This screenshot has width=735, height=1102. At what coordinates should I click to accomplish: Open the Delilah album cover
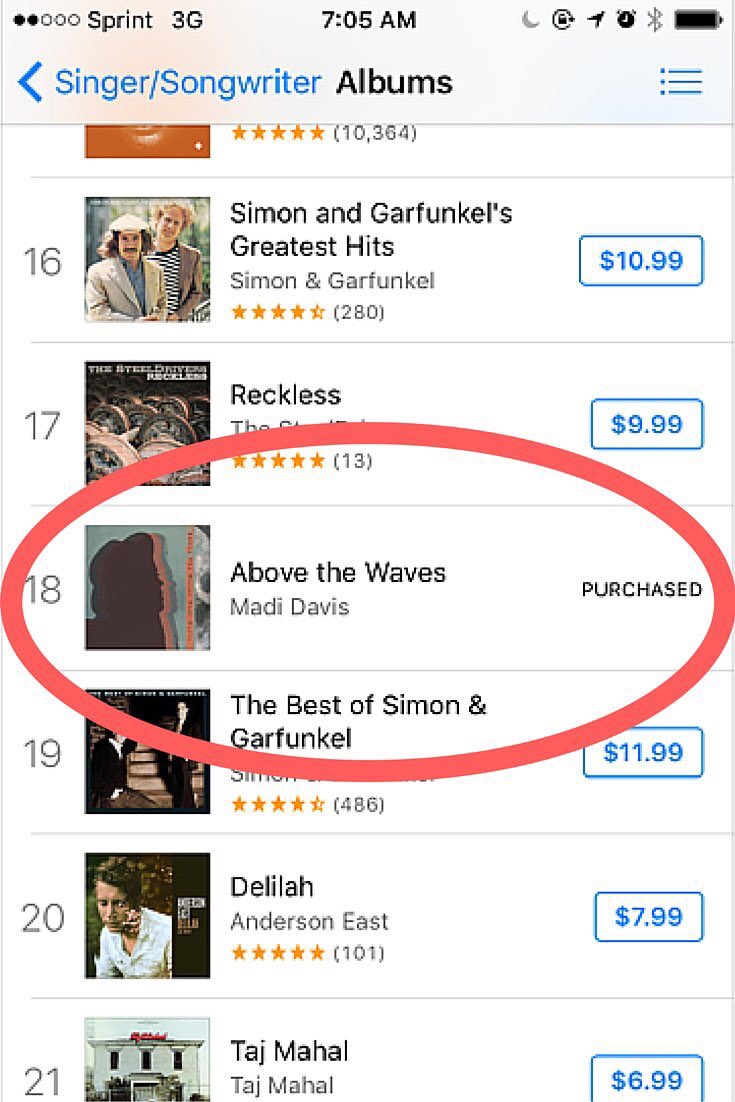(147, 915)
